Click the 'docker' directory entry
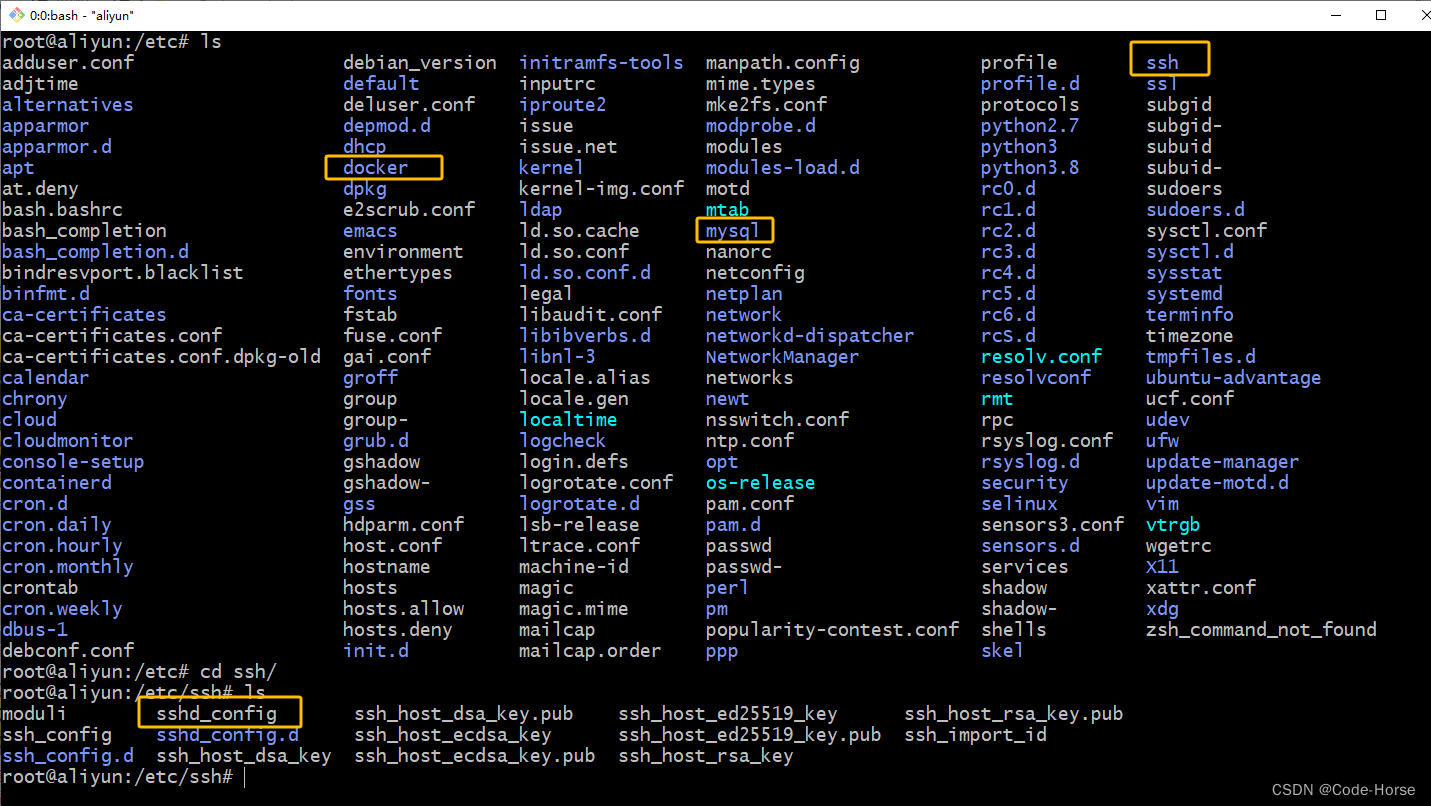Screen dimensions: 1431x806 (x=375, y=167)
